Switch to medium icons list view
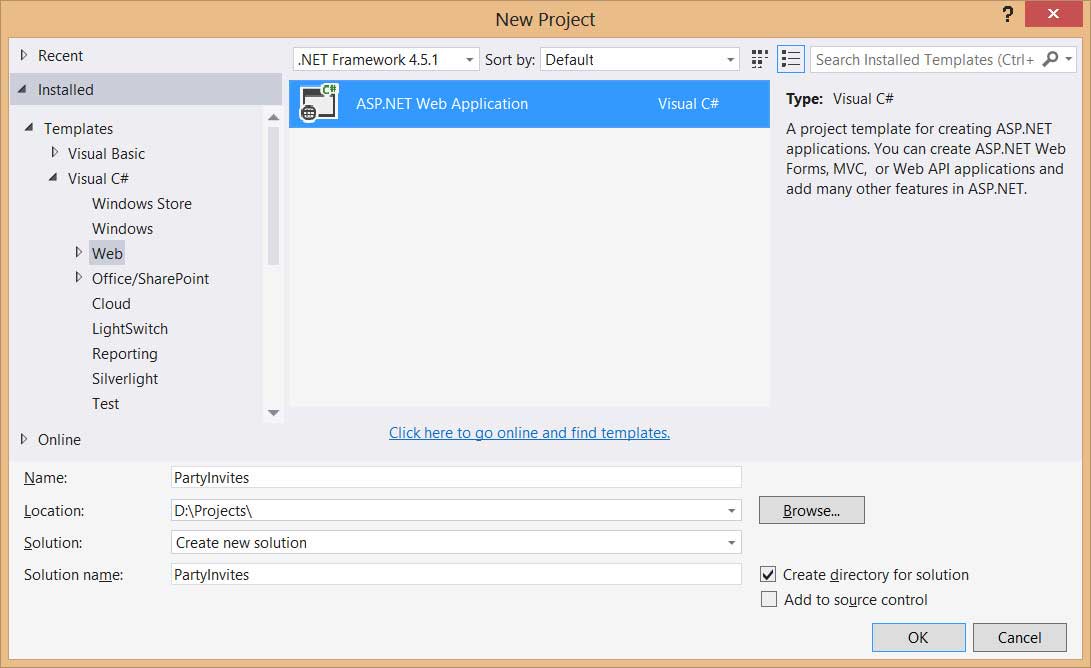Image resolution: width=1091 pixels, height=668 pixels. click(790, 59)
